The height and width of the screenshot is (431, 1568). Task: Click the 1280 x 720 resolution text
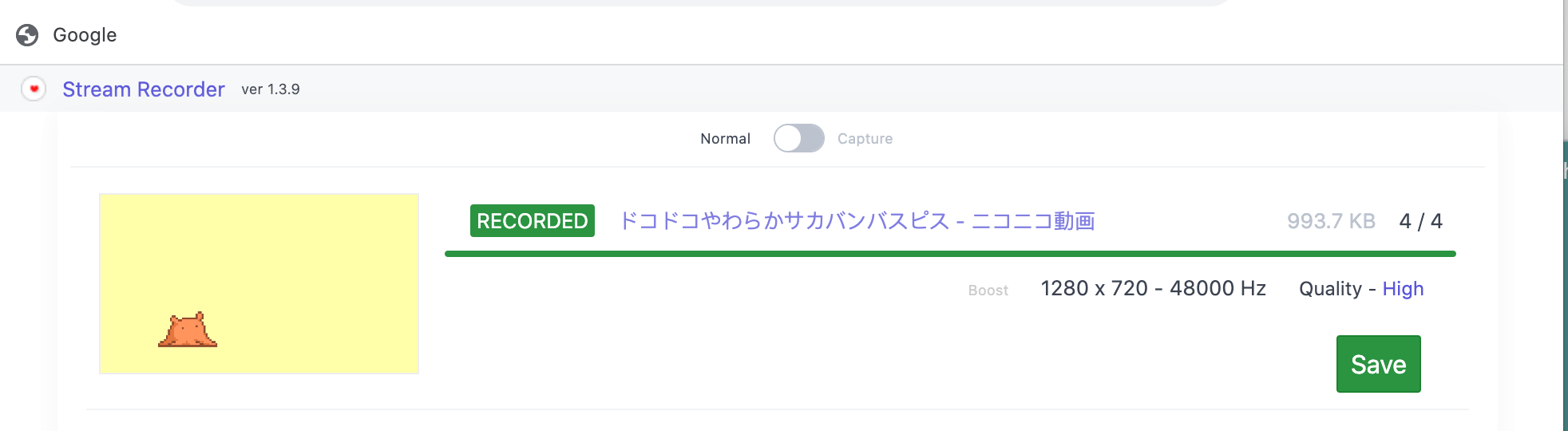(1094, 288)
